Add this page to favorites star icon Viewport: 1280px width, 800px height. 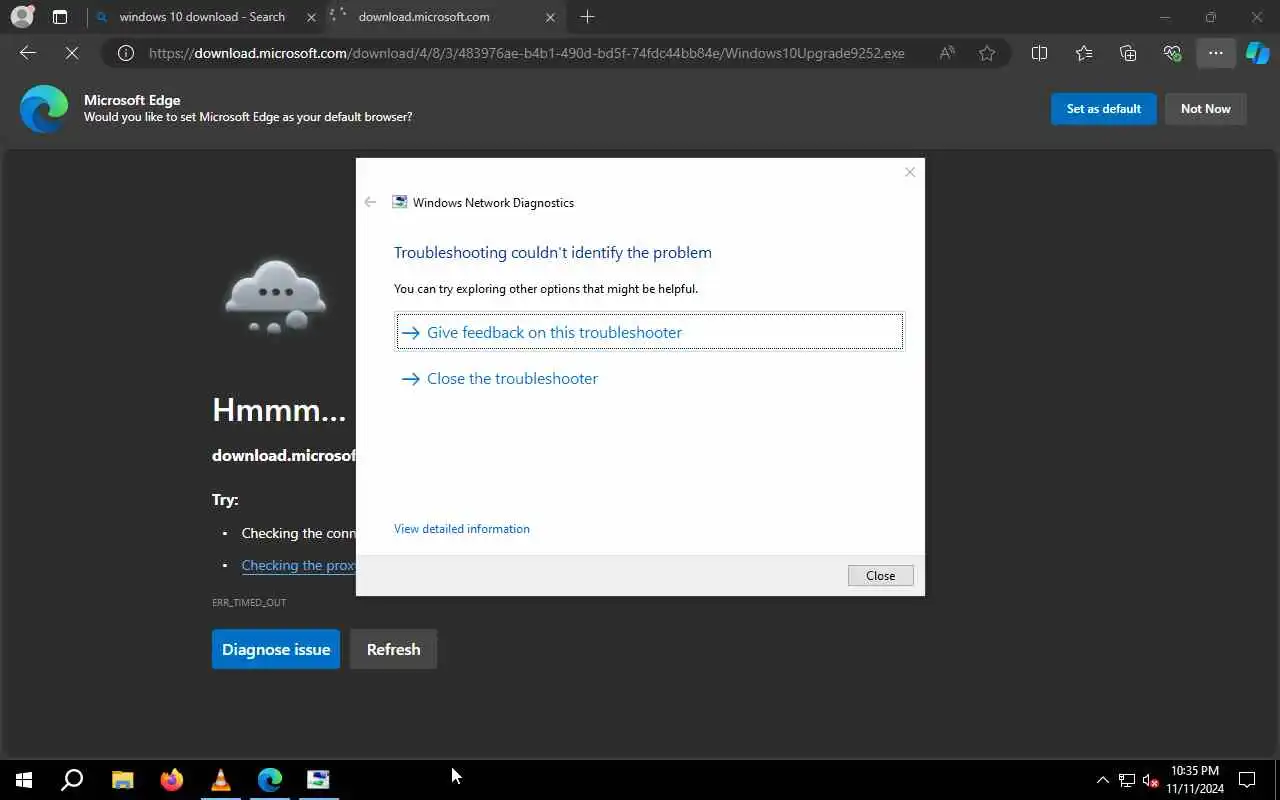988,53
